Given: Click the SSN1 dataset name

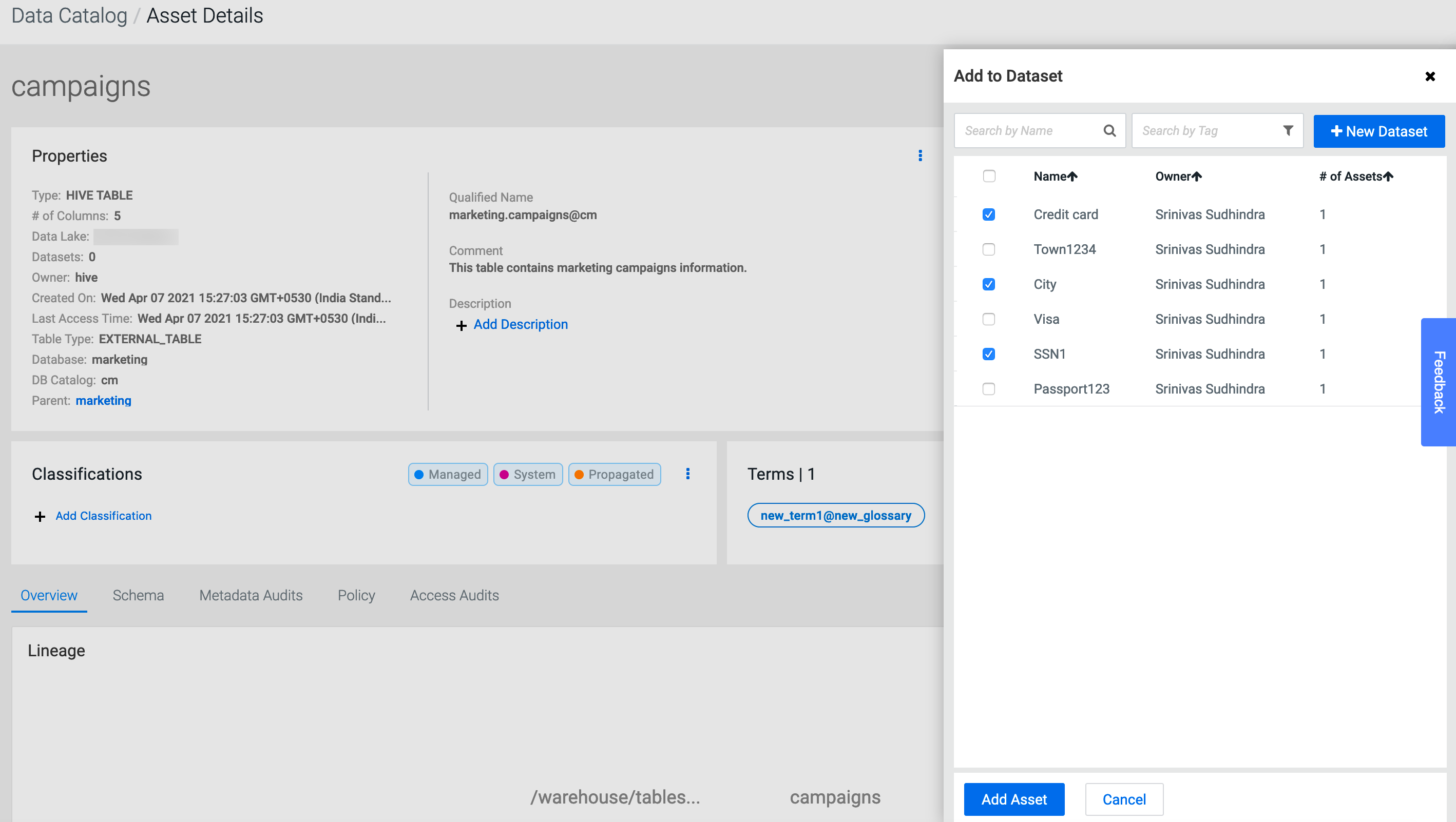Looking at the screenshot, I should coord(1049,354).
